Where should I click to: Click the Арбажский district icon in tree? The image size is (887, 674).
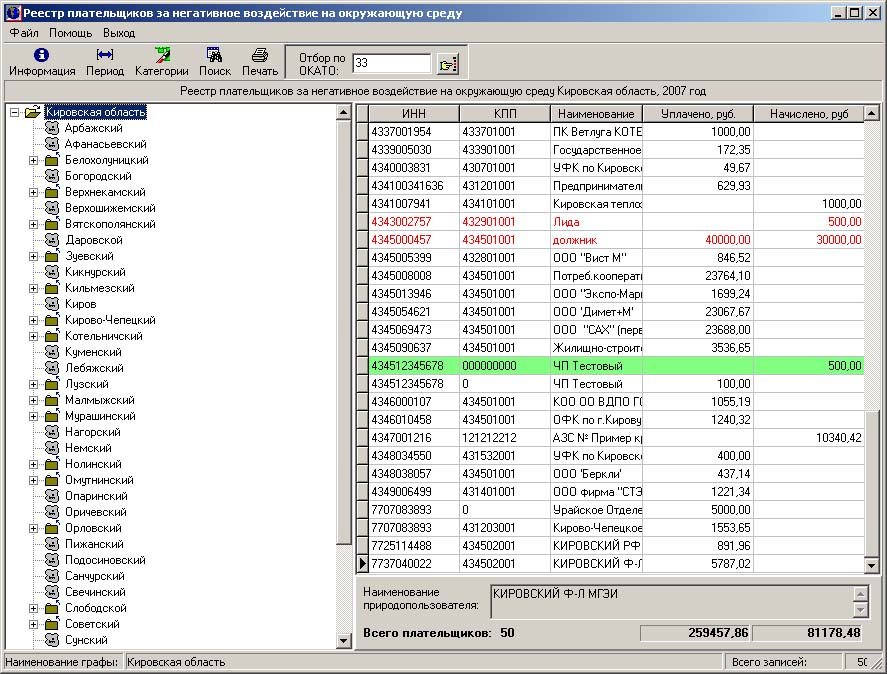(x=52, y=128)
